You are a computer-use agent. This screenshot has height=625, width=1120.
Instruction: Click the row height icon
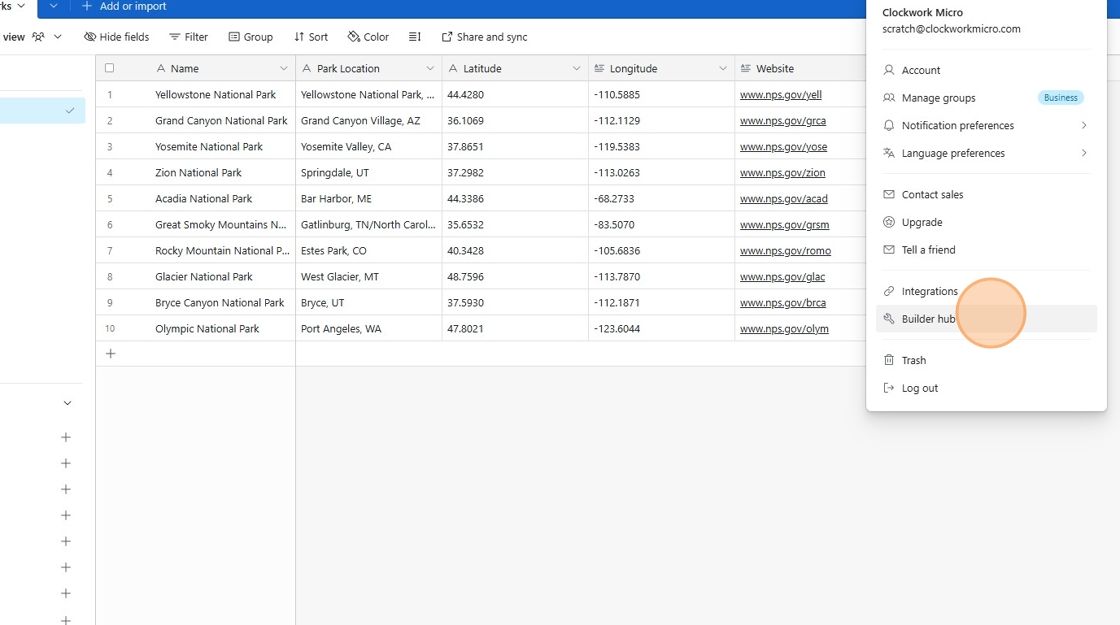414,37
